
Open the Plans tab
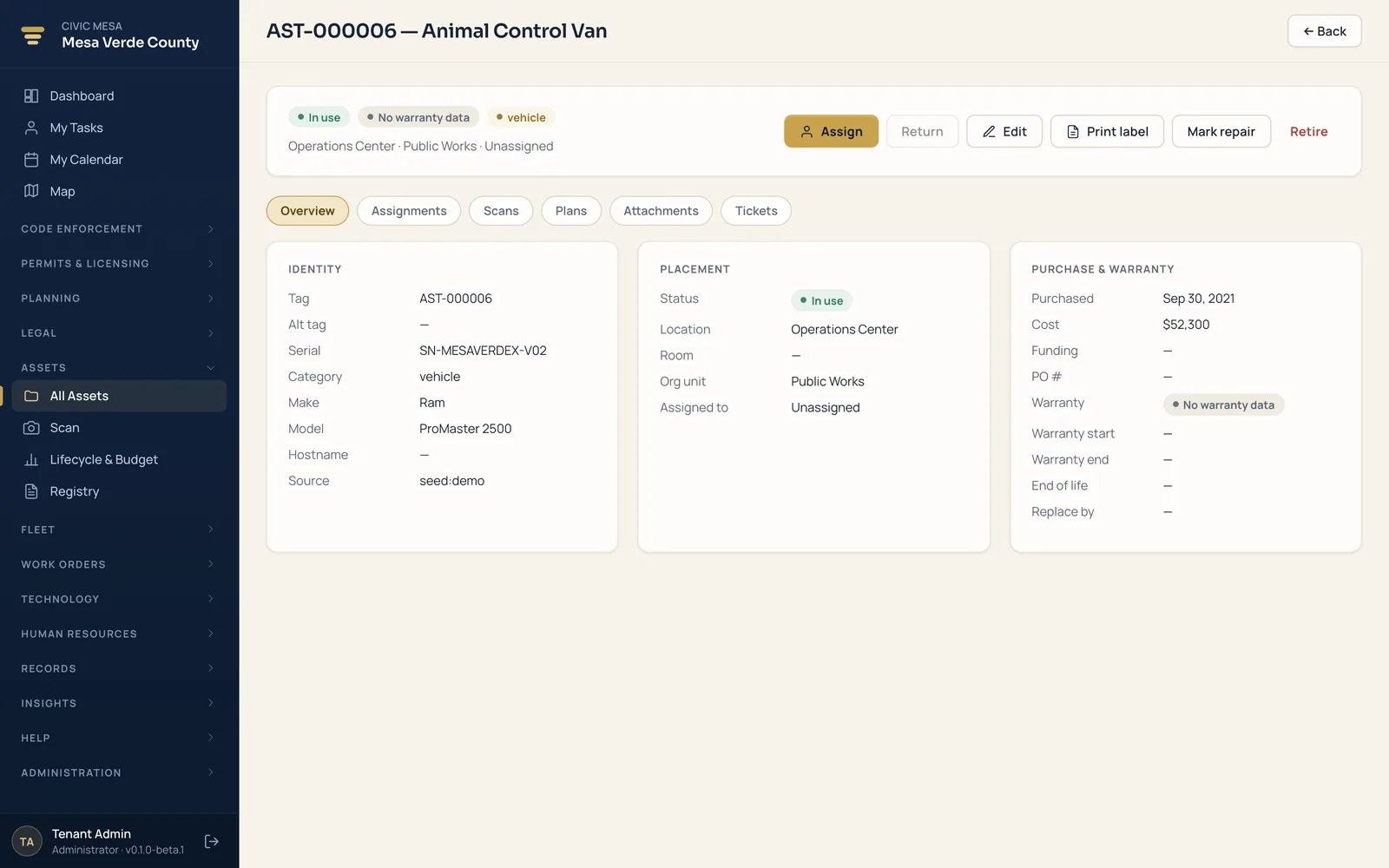[x=571, y=211]
